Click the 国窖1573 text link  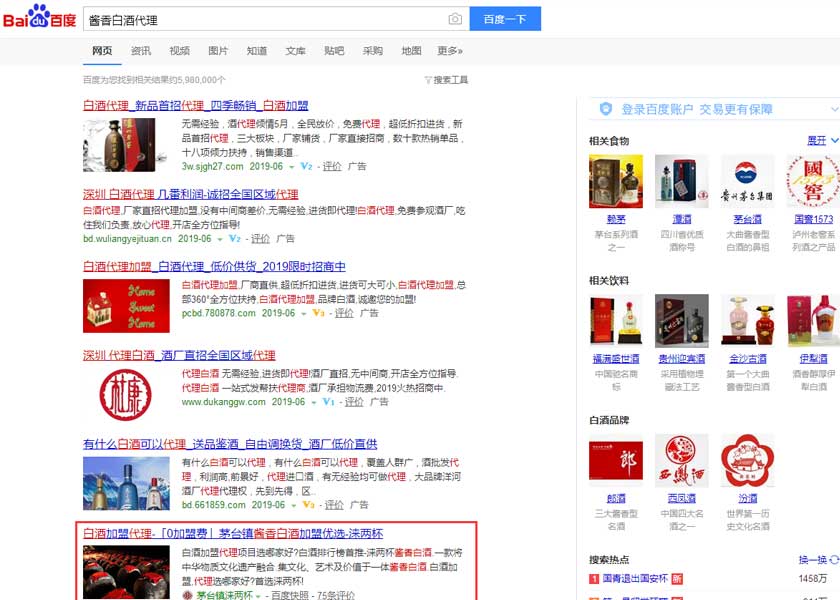[814, 219]
